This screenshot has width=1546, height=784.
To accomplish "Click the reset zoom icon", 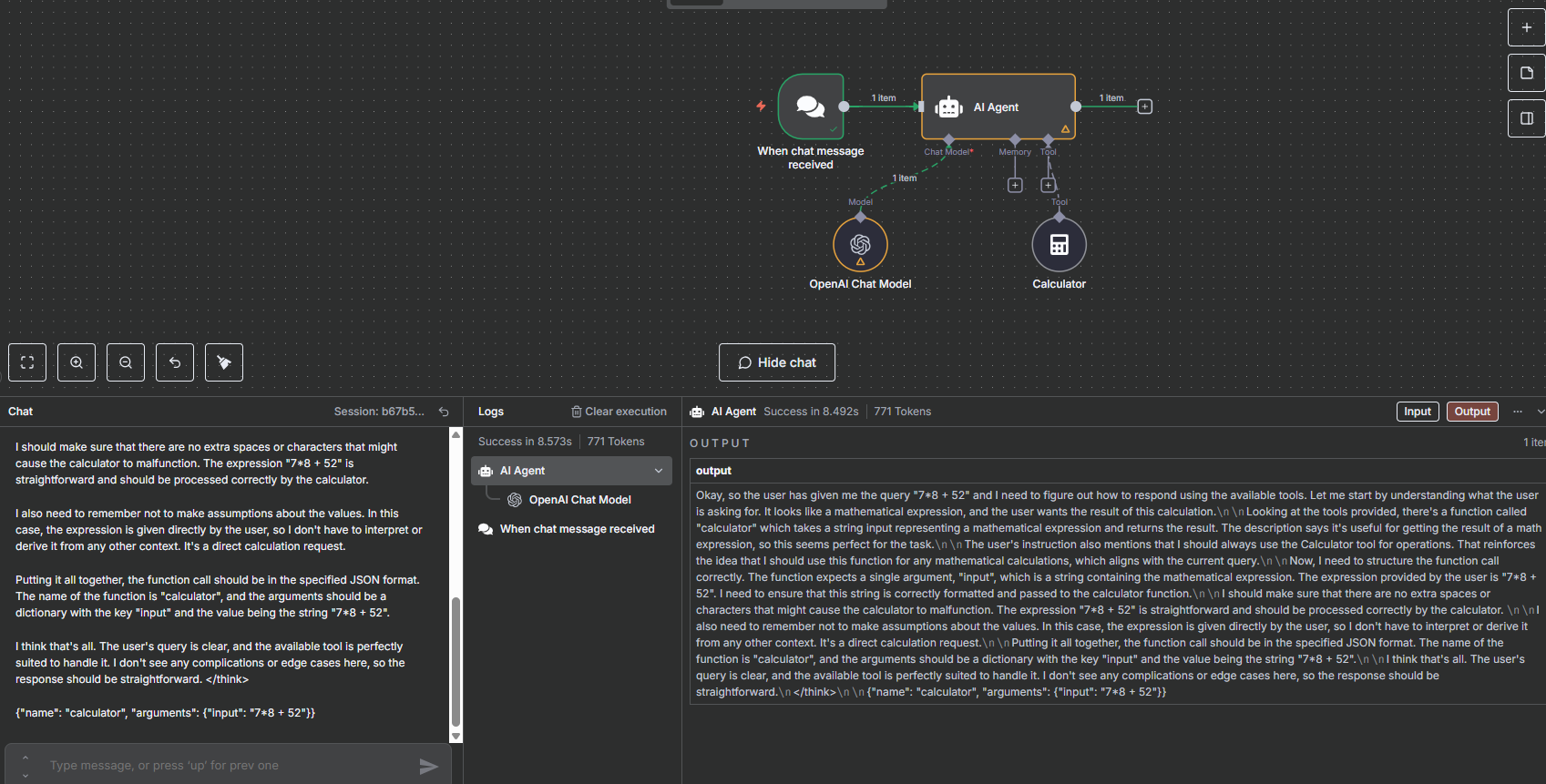I will tap(175, 362).
